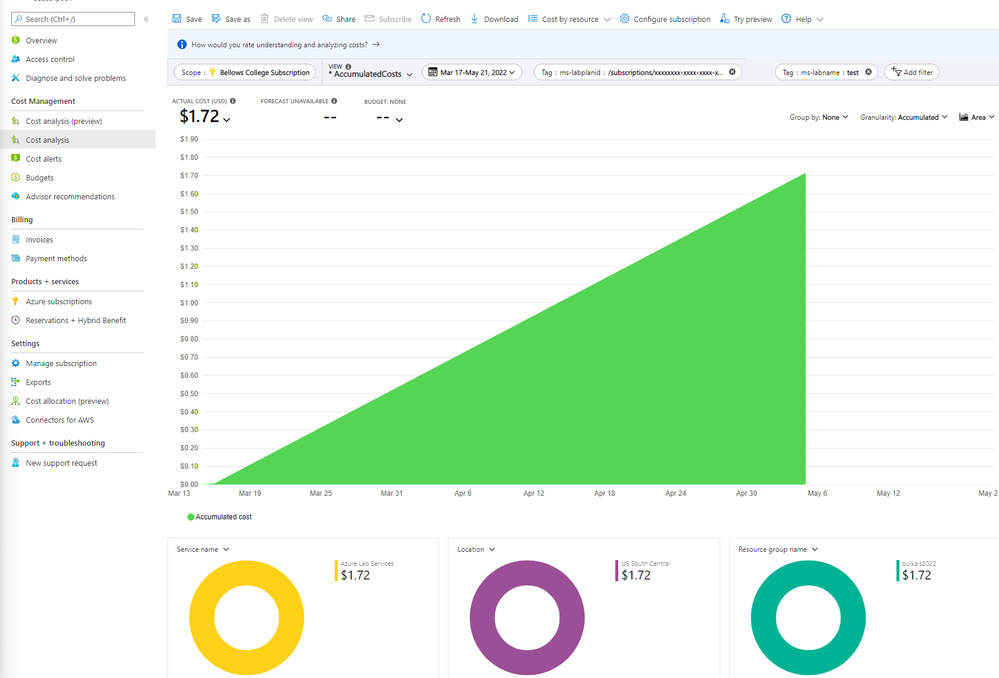Open Reservations + Hybrid Benefit item
999x678 pixels.
coord(77,321)
